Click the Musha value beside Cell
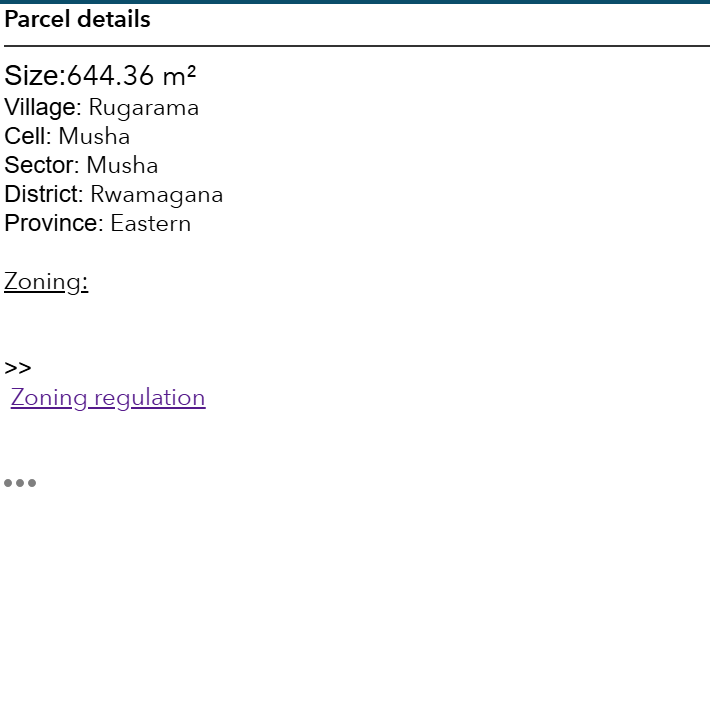 (94, 137)
